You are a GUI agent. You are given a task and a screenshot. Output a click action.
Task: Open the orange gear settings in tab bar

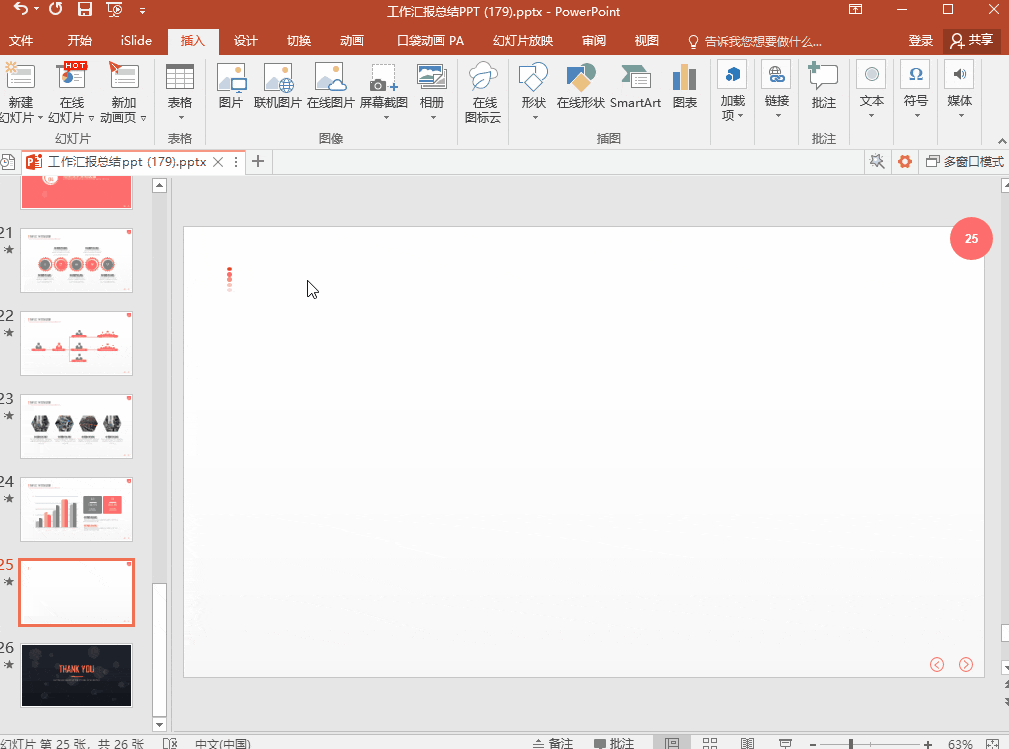pos(905,161)
